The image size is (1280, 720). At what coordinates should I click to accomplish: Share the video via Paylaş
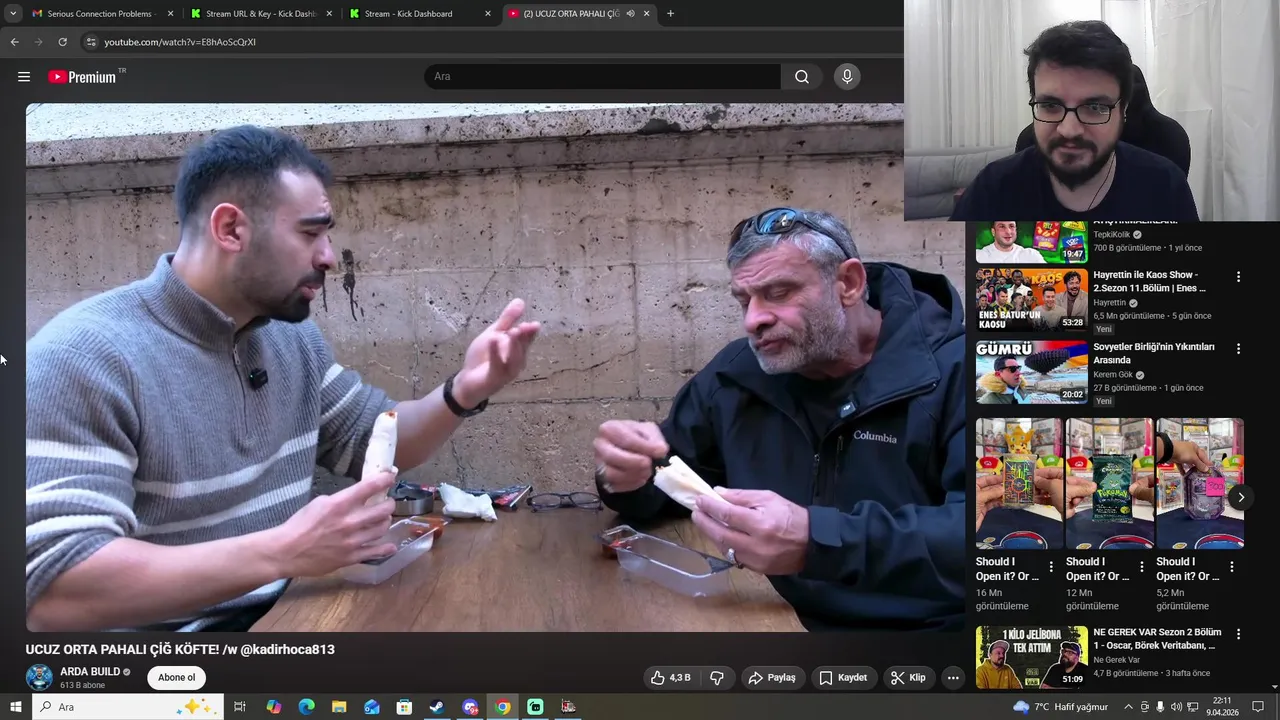pos(772,678)
